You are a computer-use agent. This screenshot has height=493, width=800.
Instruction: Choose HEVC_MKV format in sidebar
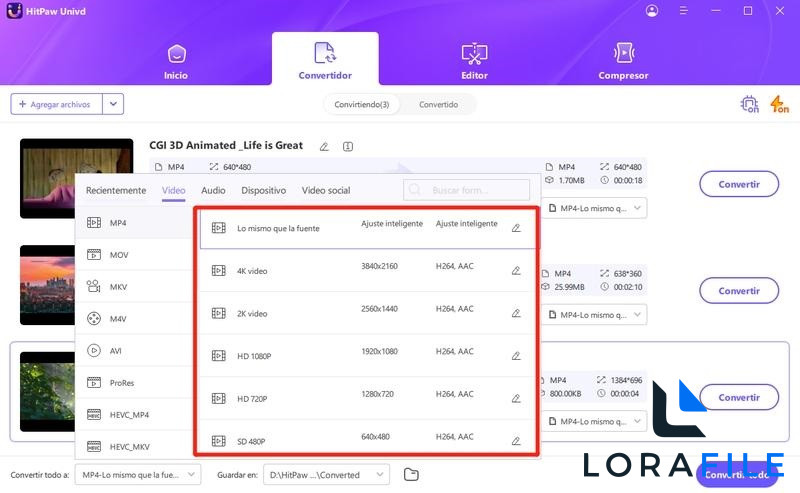(x=134, y=446)
